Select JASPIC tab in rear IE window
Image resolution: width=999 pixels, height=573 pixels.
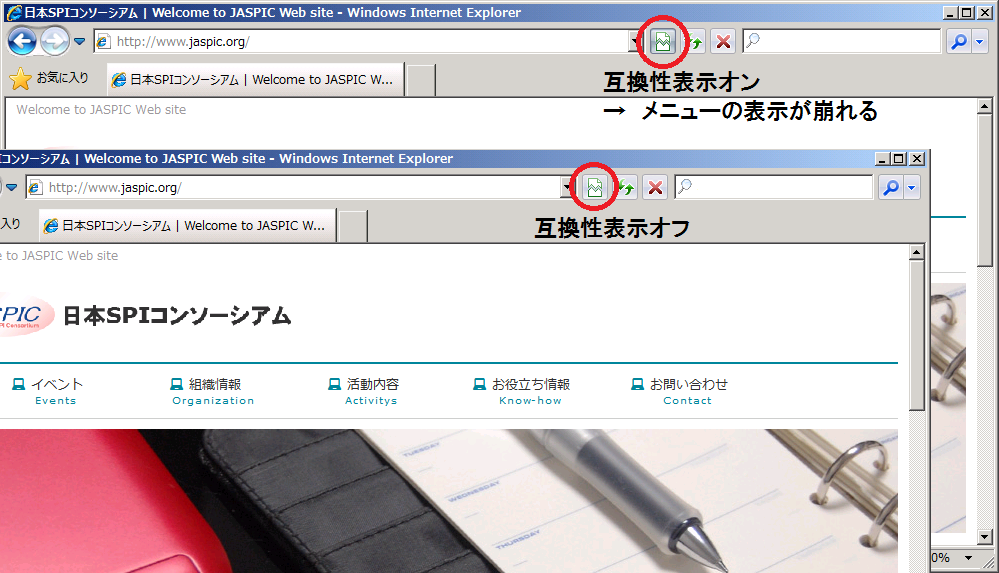coord(255,80)
